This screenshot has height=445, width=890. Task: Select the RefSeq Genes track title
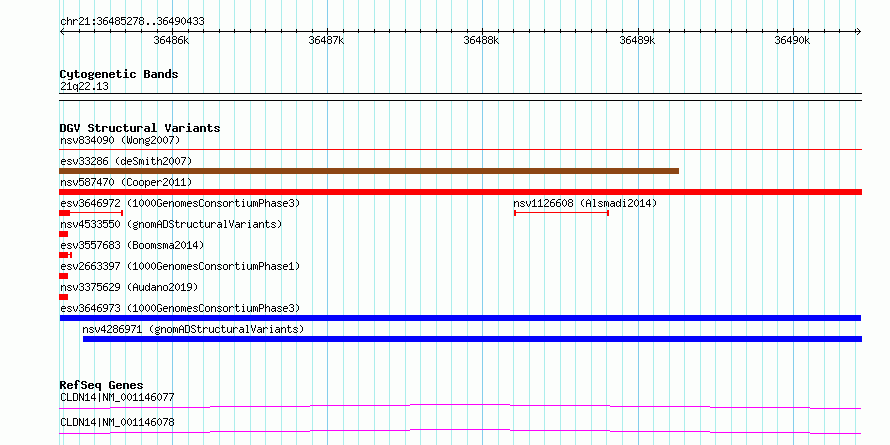[101, 385]
